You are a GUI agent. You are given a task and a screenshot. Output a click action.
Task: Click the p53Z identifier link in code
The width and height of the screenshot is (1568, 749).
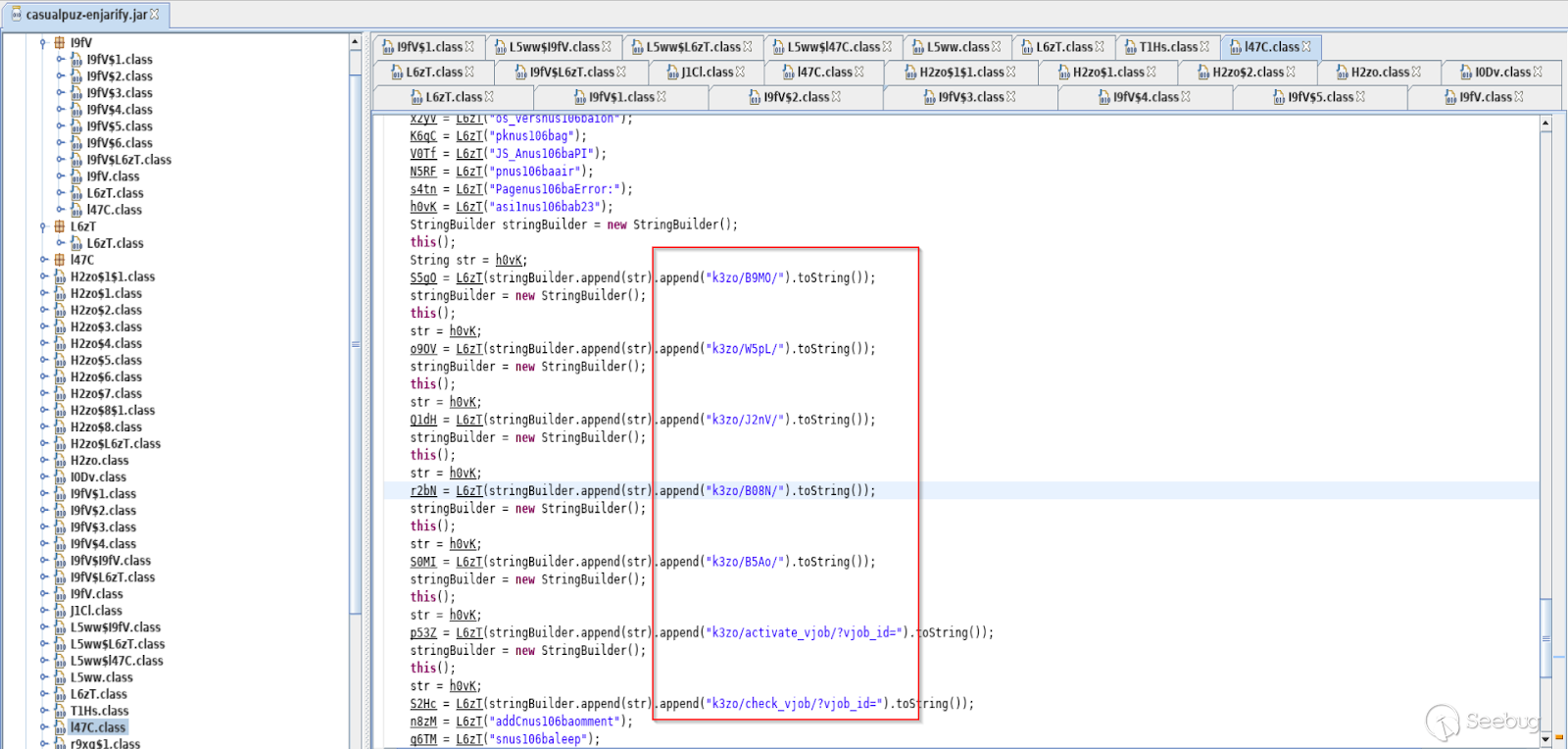click(422, 633)
